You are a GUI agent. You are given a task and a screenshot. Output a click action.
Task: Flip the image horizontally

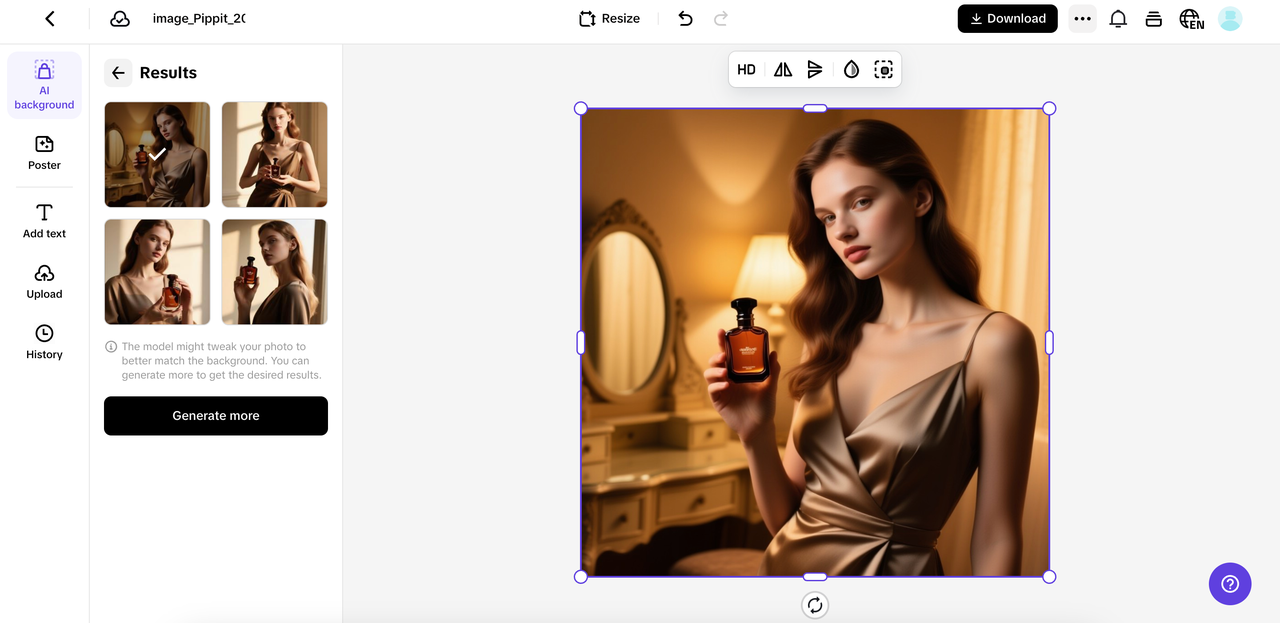pyautogui.click(x=782, y=69)
